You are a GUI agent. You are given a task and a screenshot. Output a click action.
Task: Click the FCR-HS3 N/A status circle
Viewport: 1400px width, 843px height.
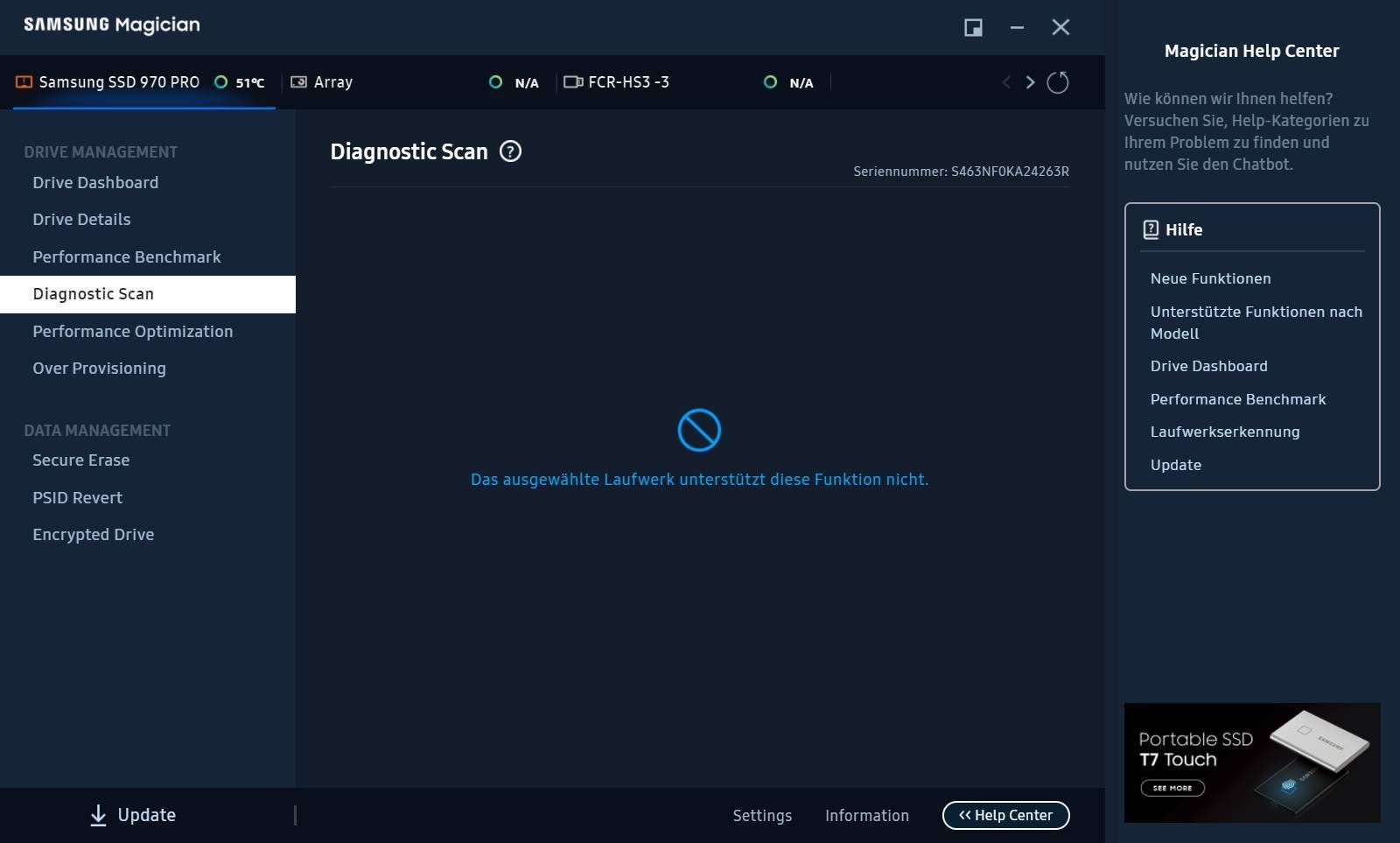[x=770, y=82]
